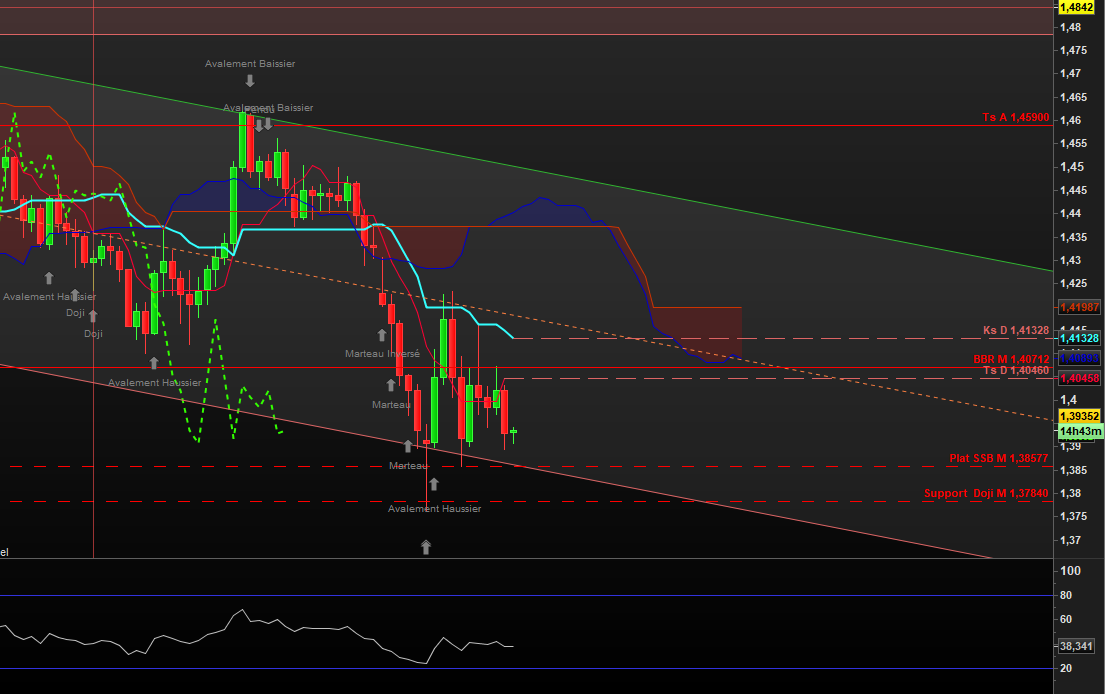
Task: Click the green 14h43m countdown tag
Action: [x=1080, y=431]
